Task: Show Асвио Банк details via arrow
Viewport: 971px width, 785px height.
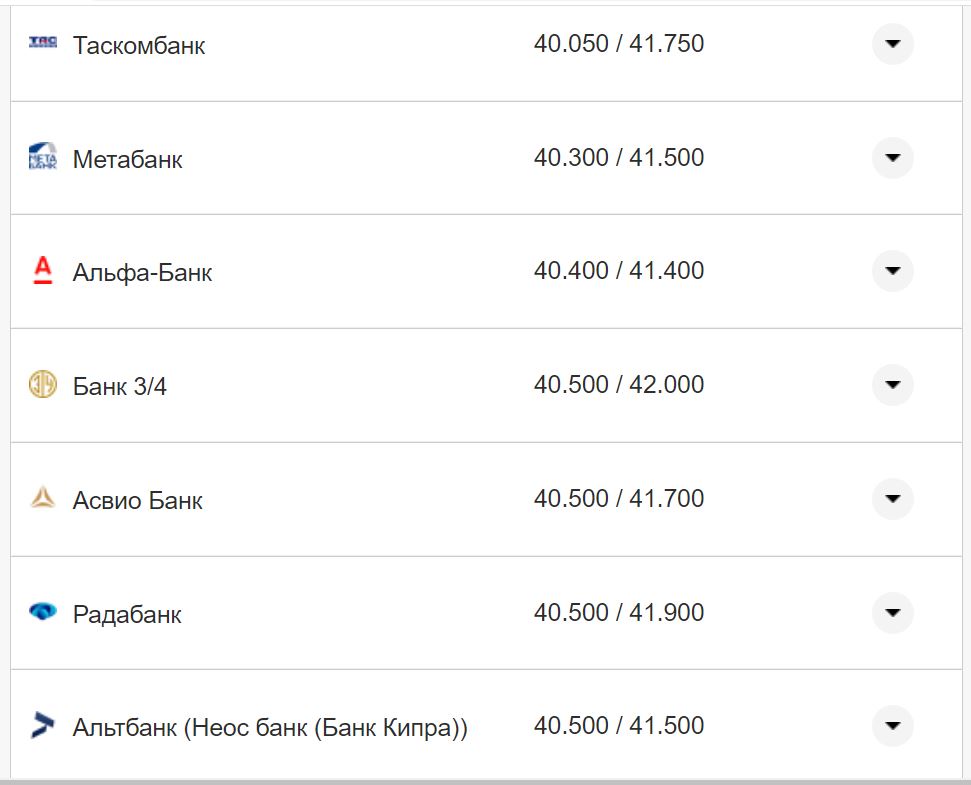Action: click(x=892, y=498)
